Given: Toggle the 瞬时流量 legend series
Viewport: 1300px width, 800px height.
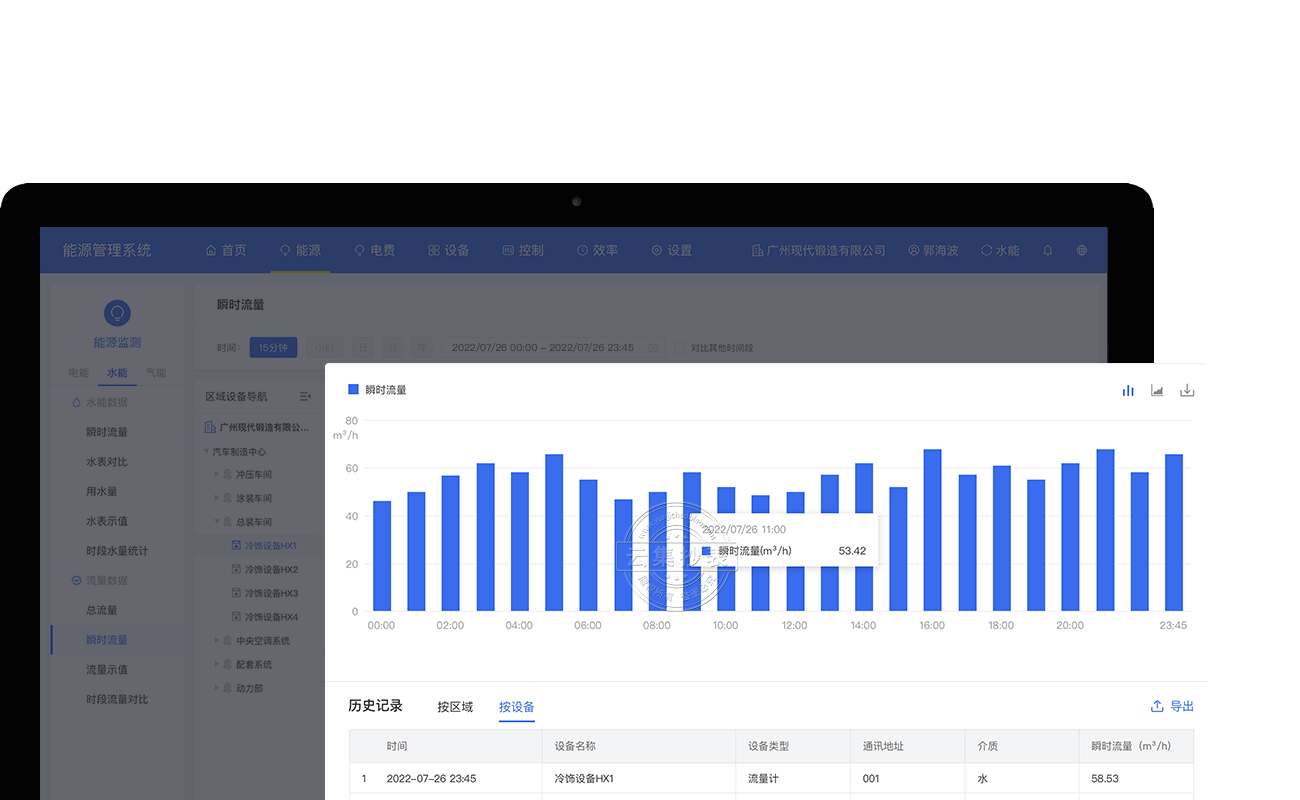Looking at the screenshot, I should [x=377, y=390].
